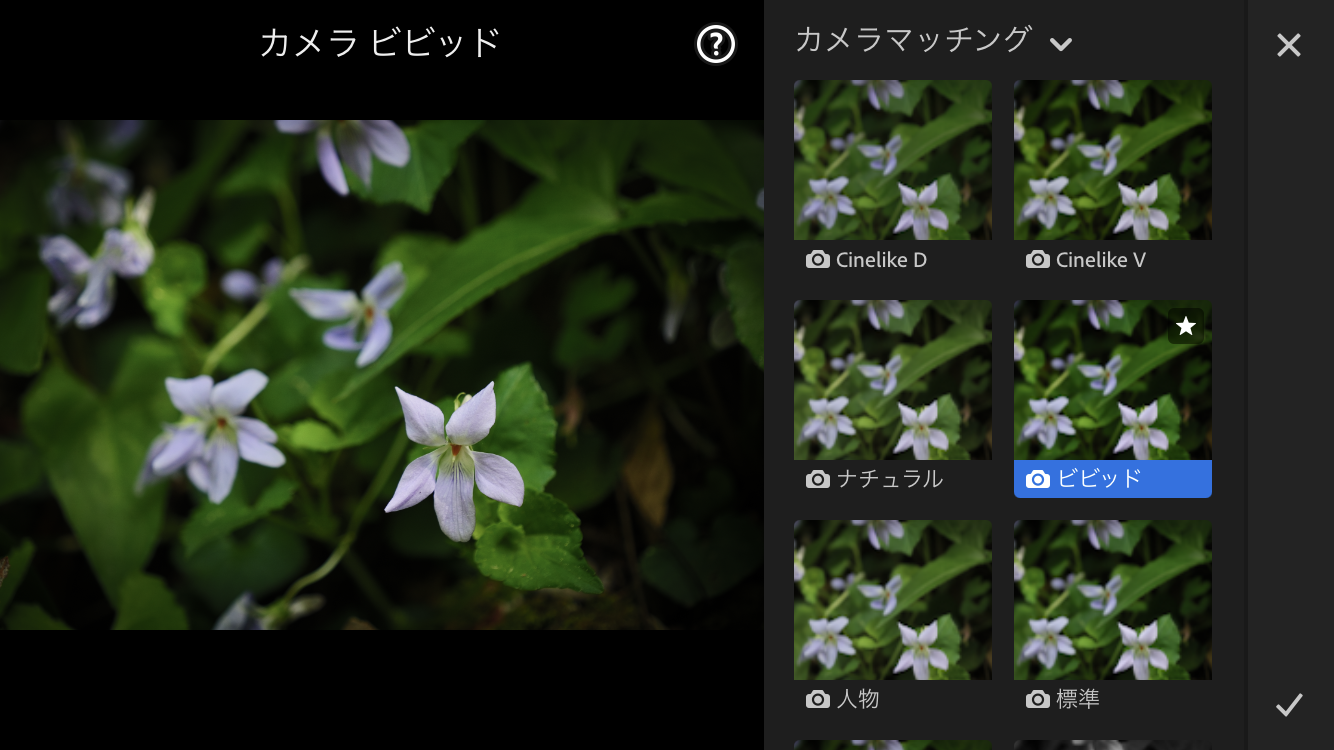Click the Cinelike V label
This screenshot has height=750, width=1334.
tap(1101, 260)
